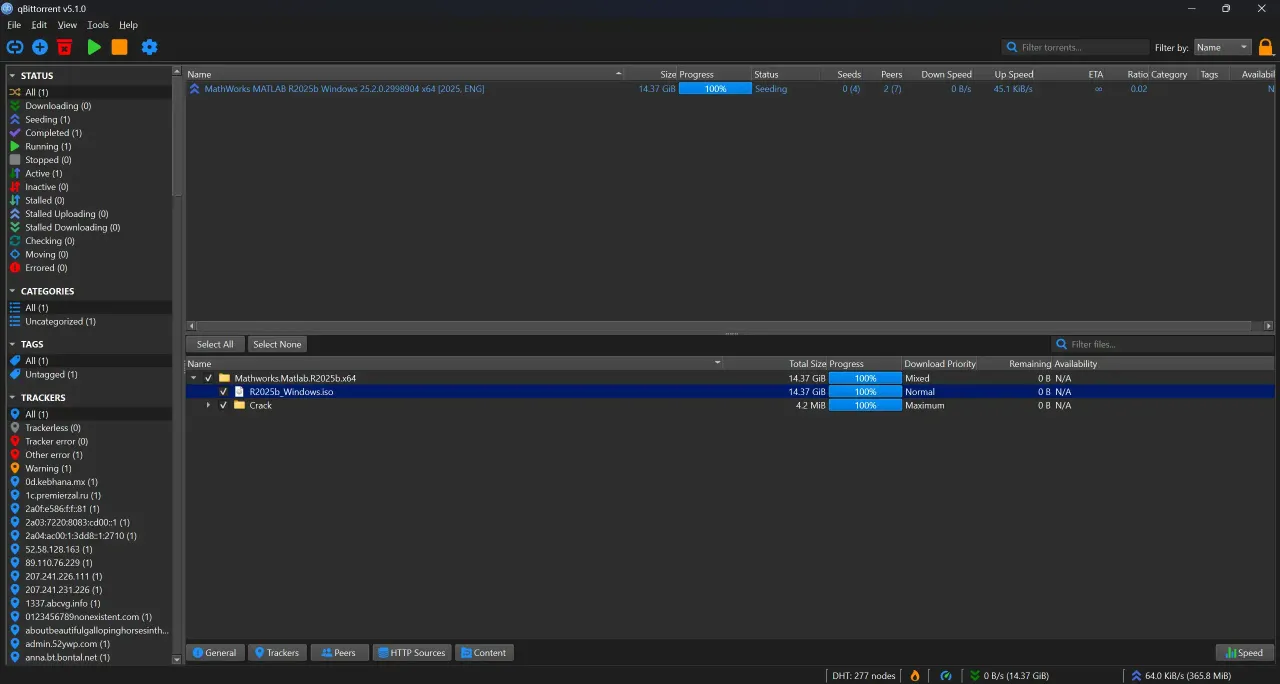Uncheck the Mathworks.Matlab.R2025b.x64 folder checkbox
This screenshot has width=1280, height=684.
209,378
